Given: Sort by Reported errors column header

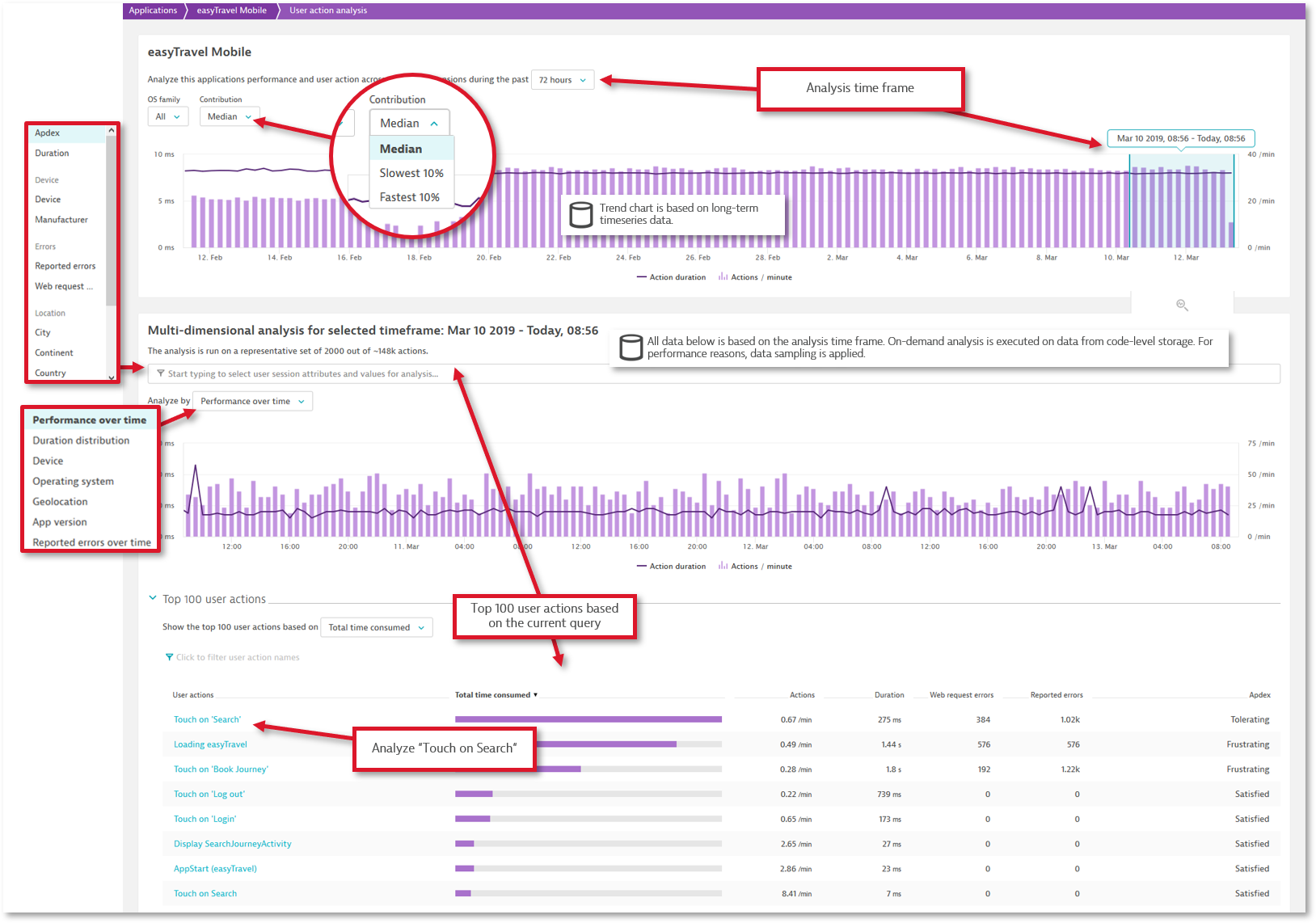Looking at the screenshot, I should [1057, 695].
